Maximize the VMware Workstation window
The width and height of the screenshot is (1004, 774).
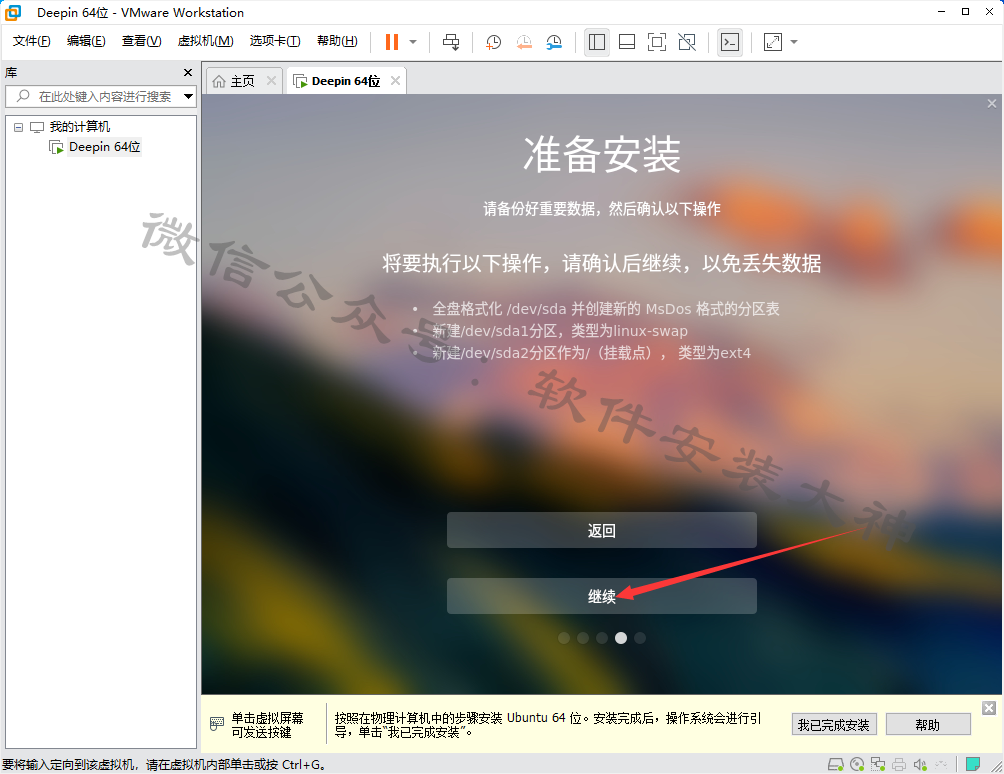coord(966,12)
